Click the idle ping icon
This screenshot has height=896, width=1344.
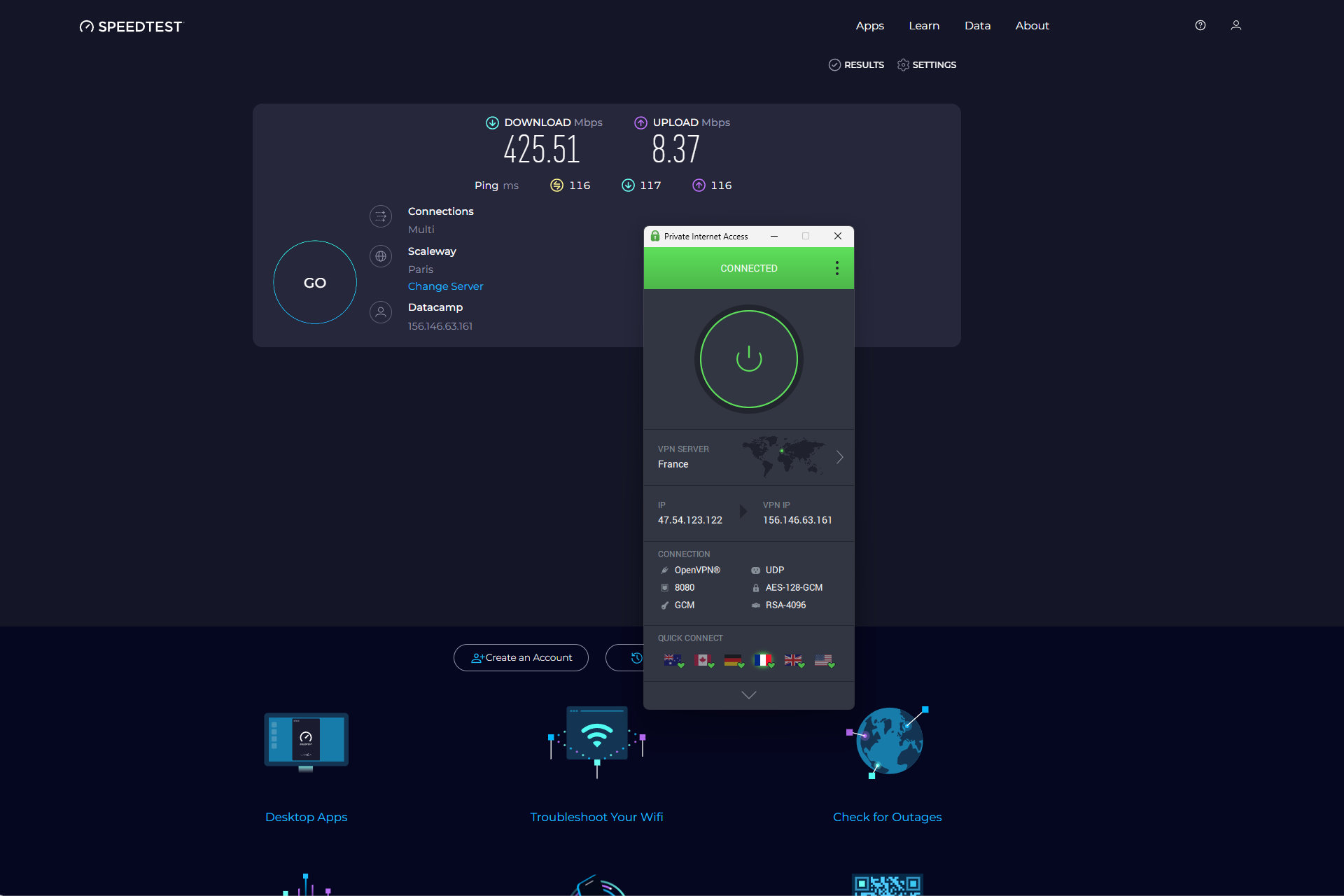click(x=556, y=185)
